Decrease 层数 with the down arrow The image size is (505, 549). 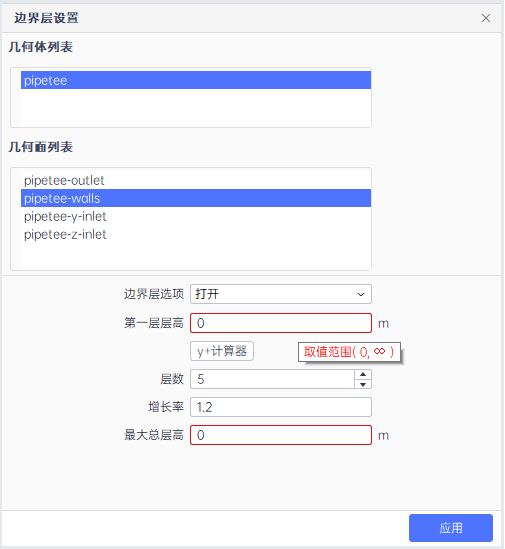[x=363, y=384]
